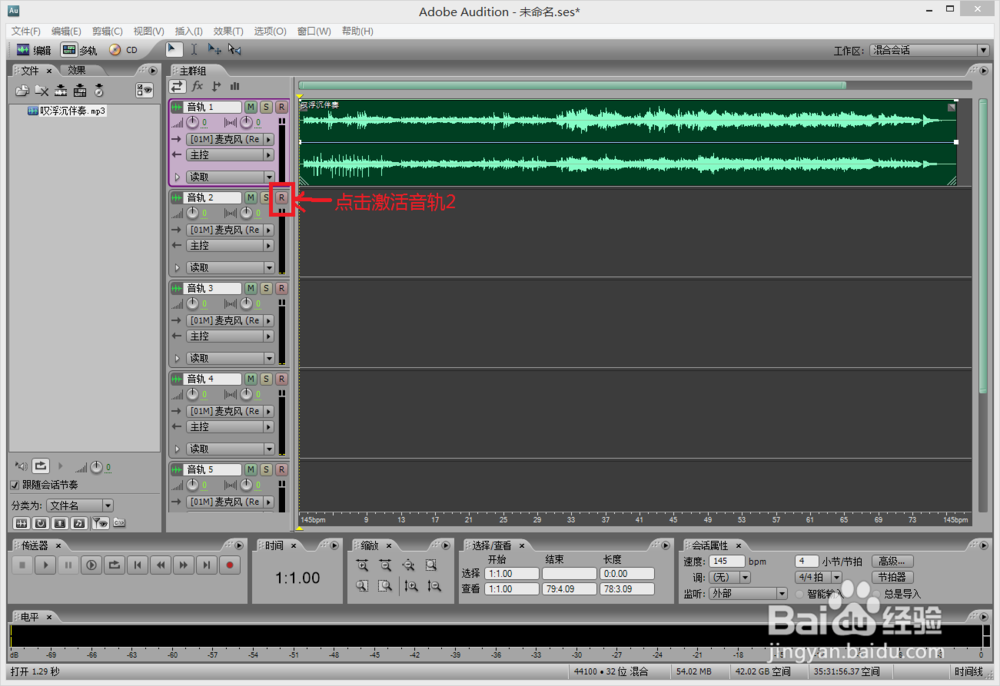Viewport: 1000px width, 686px height.
Task: Click the red Record button in transport
Action: (x=230, y=565)
